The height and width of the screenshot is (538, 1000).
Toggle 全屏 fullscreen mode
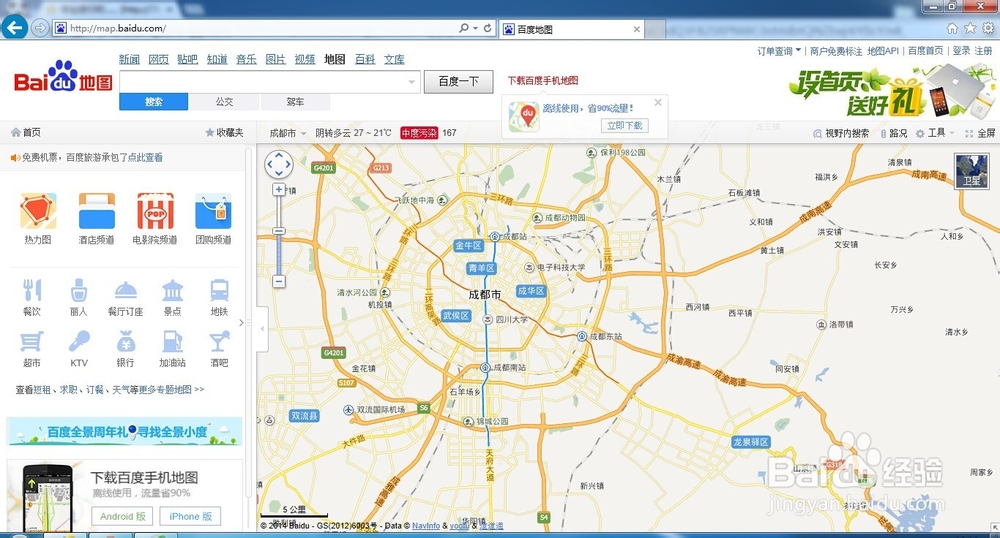980,133
